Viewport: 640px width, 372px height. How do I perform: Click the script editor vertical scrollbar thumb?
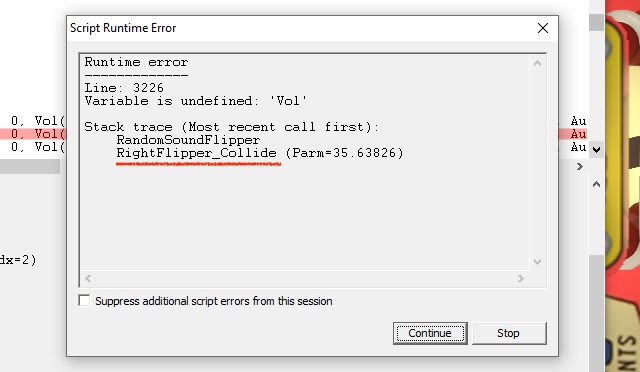point(596,22)
